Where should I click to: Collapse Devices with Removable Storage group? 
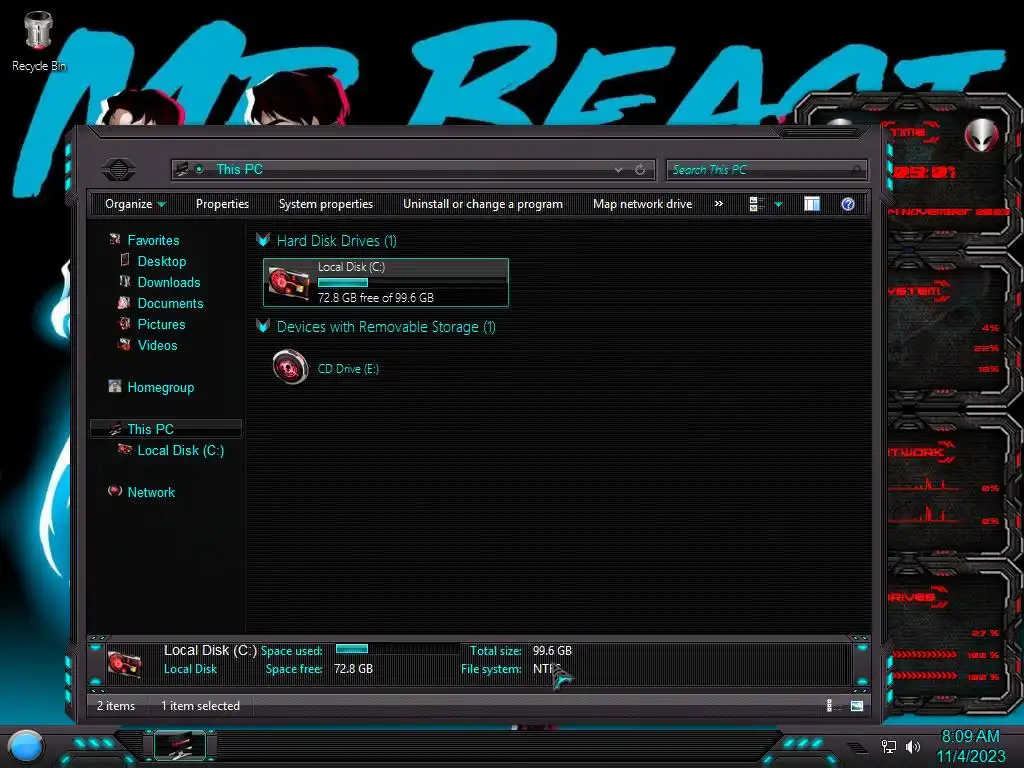click(x=263, y=326)
